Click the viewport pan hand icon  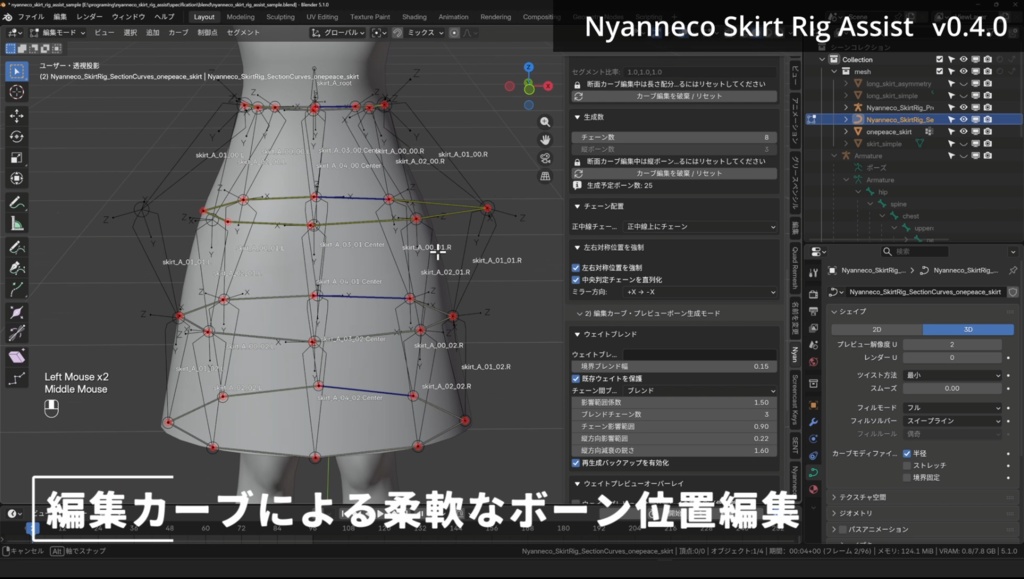pyautogui.click(x=545, y=140)
